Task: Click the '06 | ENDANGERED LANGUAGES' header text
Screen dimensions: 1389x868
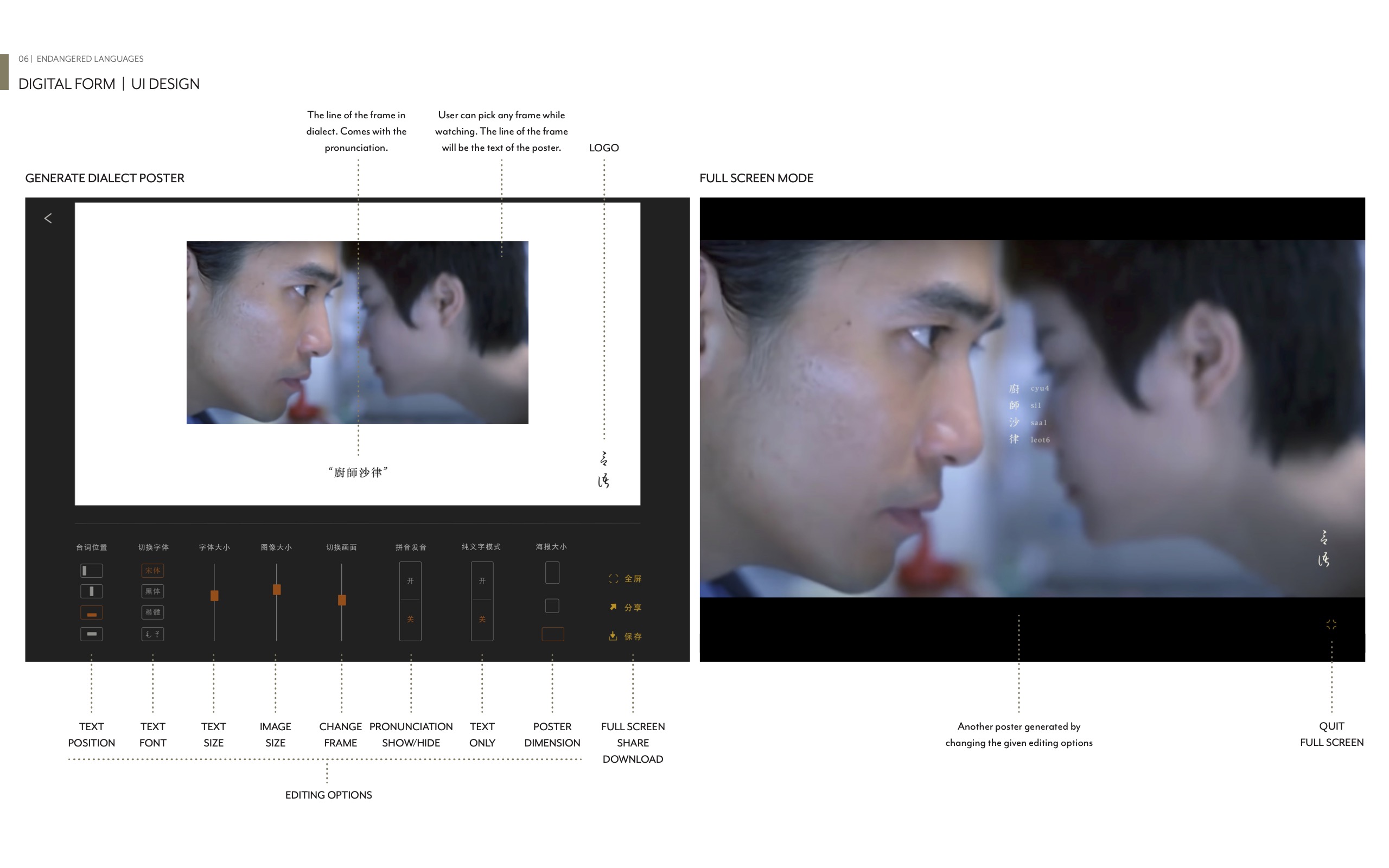Action: click(81, 59)
